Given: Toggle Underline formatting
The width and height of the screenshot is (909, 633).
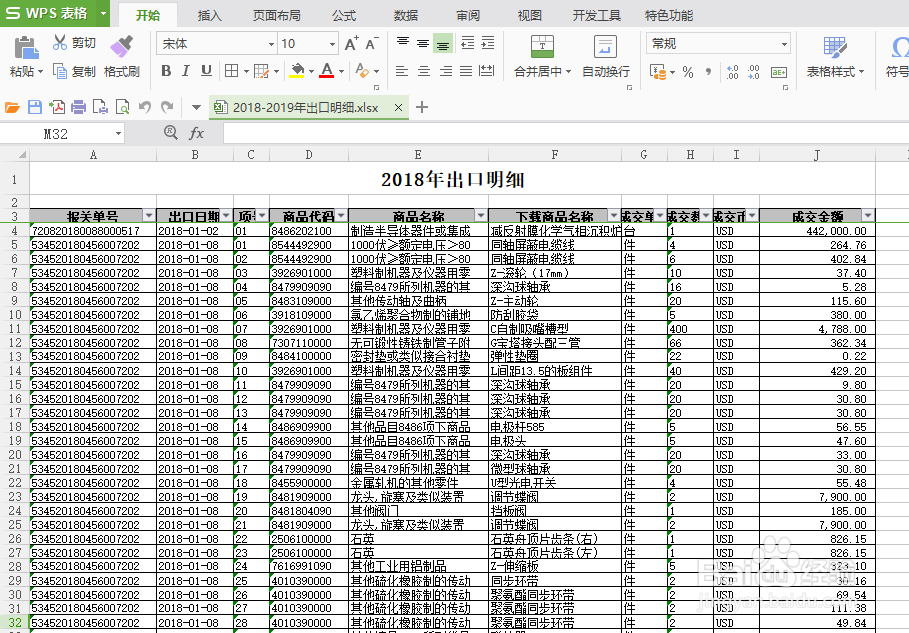Looking at the screenshot, I should (206, 71).
